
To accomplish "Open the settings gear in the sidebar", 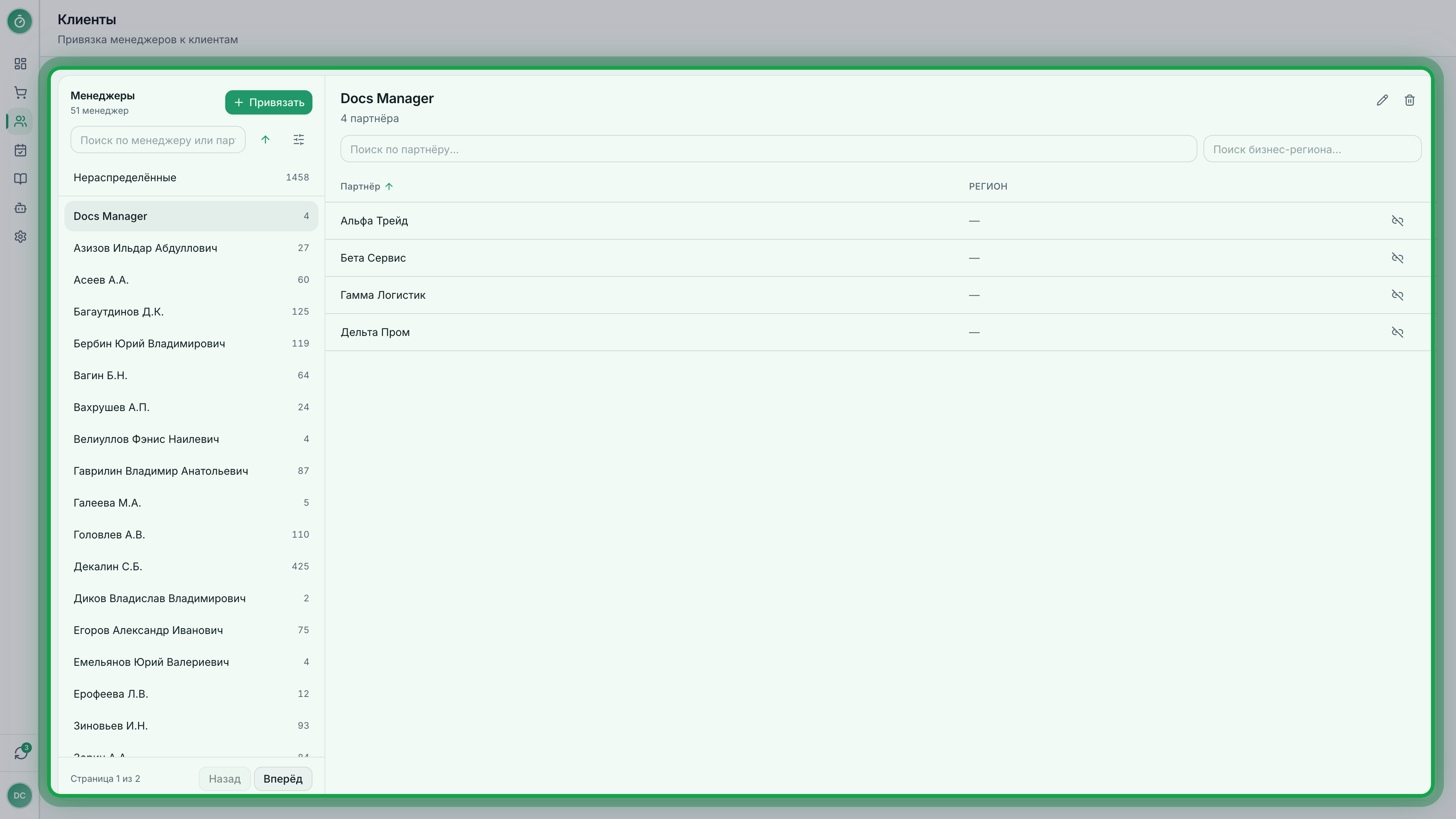I will click(20, 237).
